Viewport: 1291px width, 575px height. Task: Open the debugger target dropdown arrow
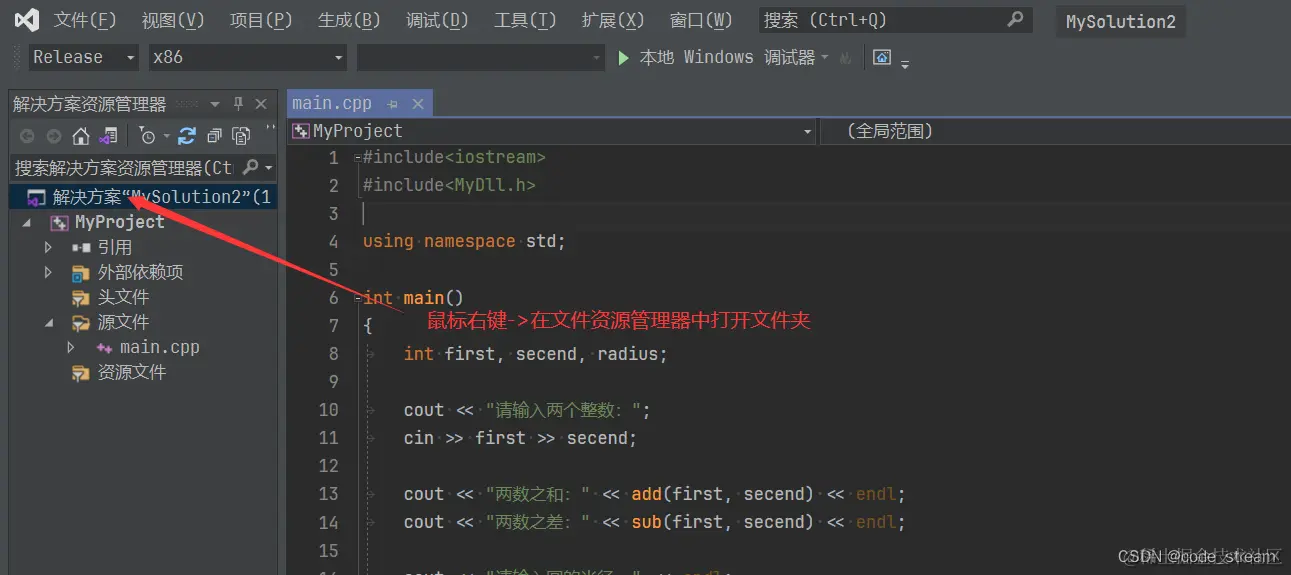[825, 58]
